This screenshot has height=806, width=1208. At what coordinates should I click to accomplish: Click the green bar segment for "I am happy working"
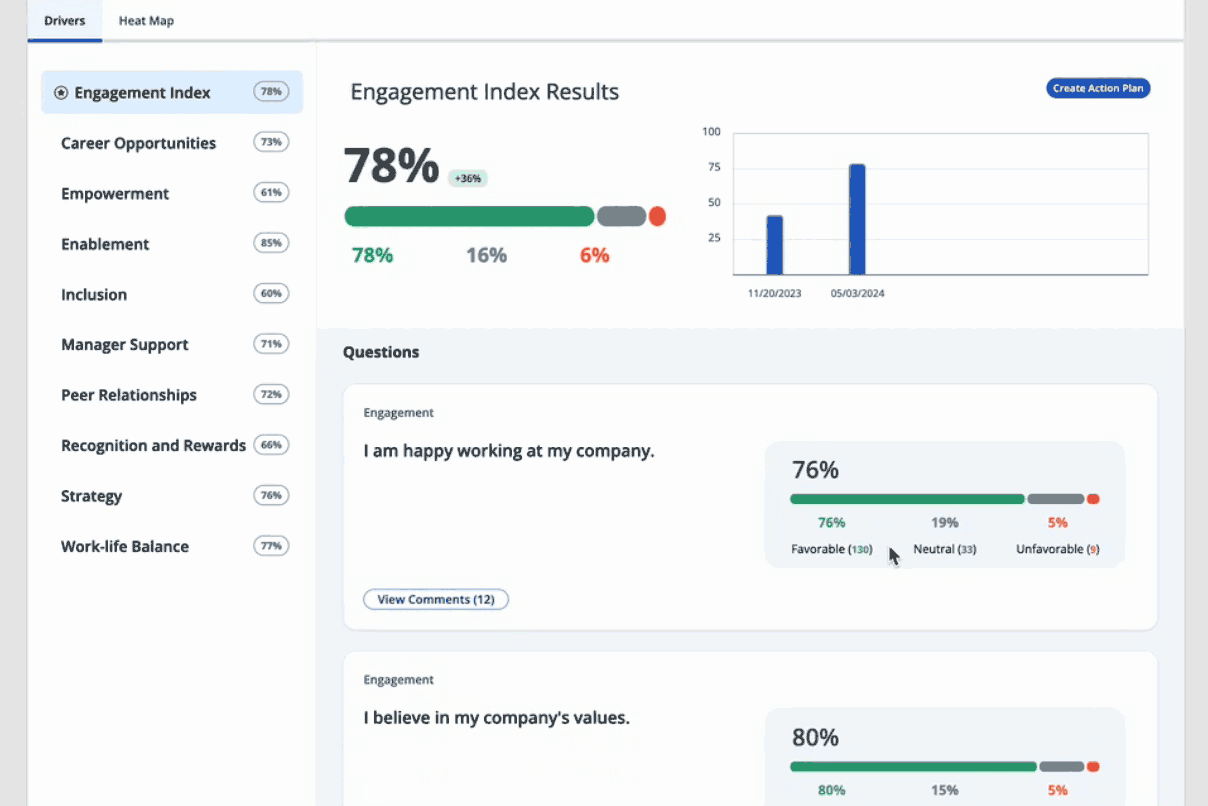coord(907,499)
